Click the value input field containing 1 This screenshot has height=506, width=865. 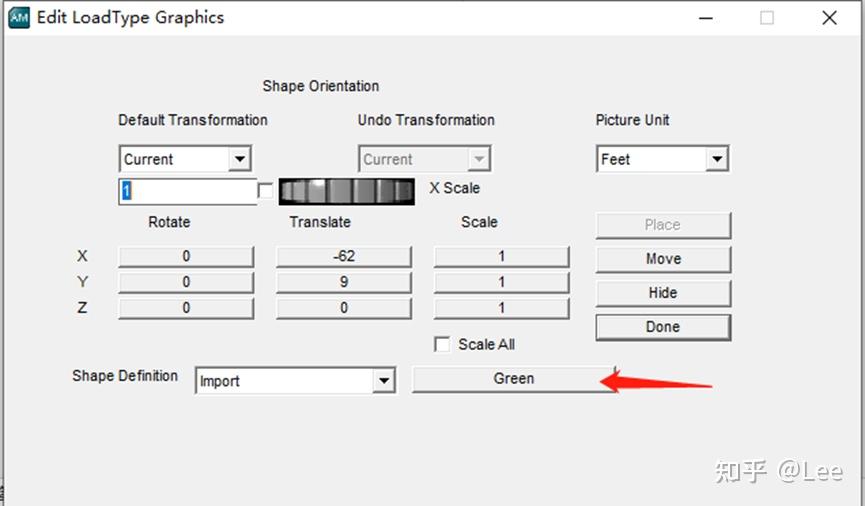(188, 191)
